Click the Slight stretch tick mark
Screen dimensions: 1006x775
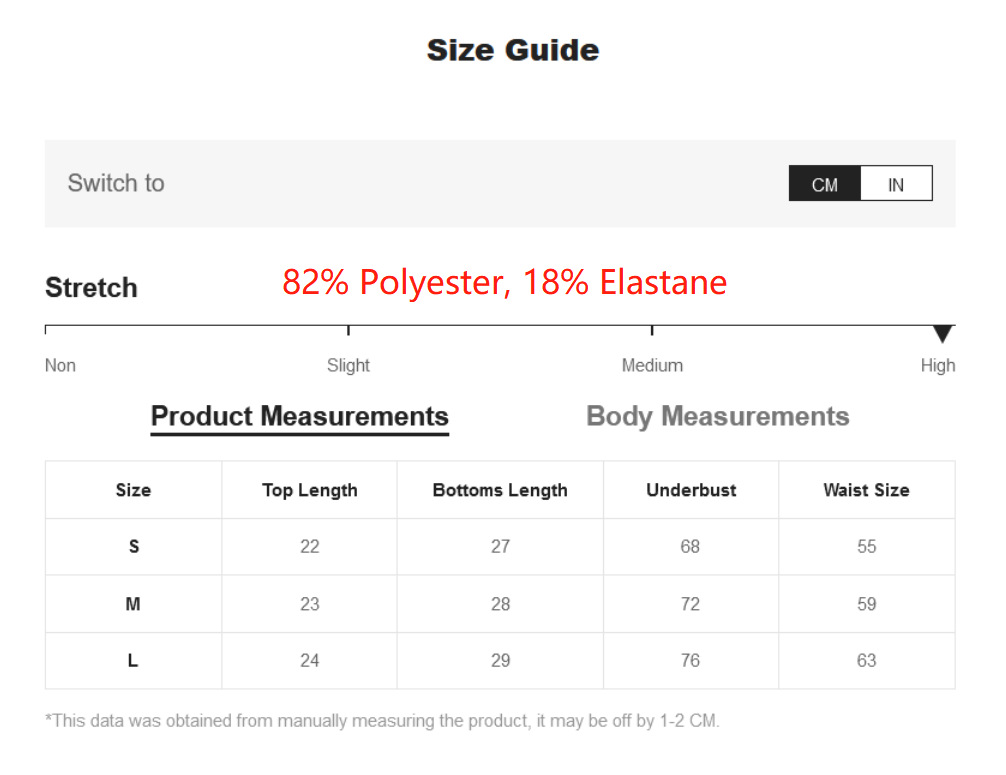[x=348, y=330]
